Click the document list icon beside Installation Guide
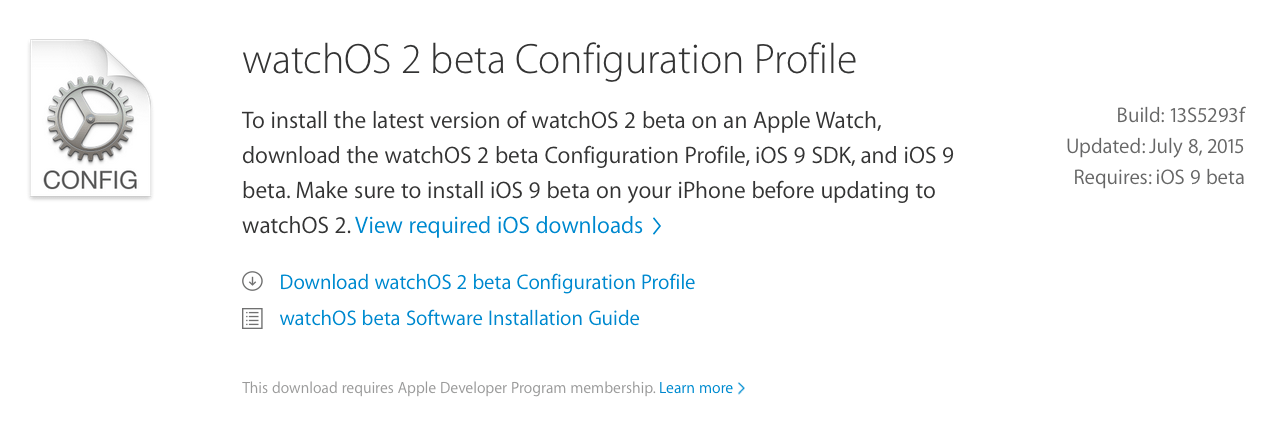This screenshot has width=1280, height=438. point(252,318)
